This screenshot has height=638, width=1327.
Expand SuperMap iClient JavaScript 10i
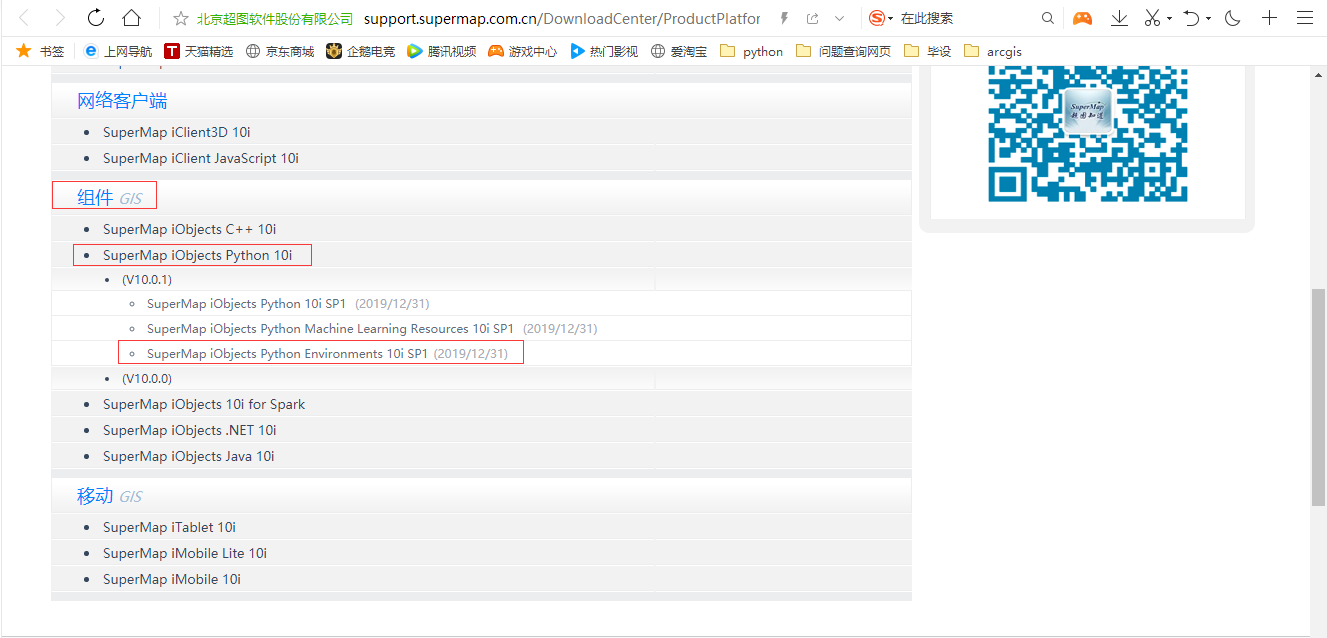200,158
